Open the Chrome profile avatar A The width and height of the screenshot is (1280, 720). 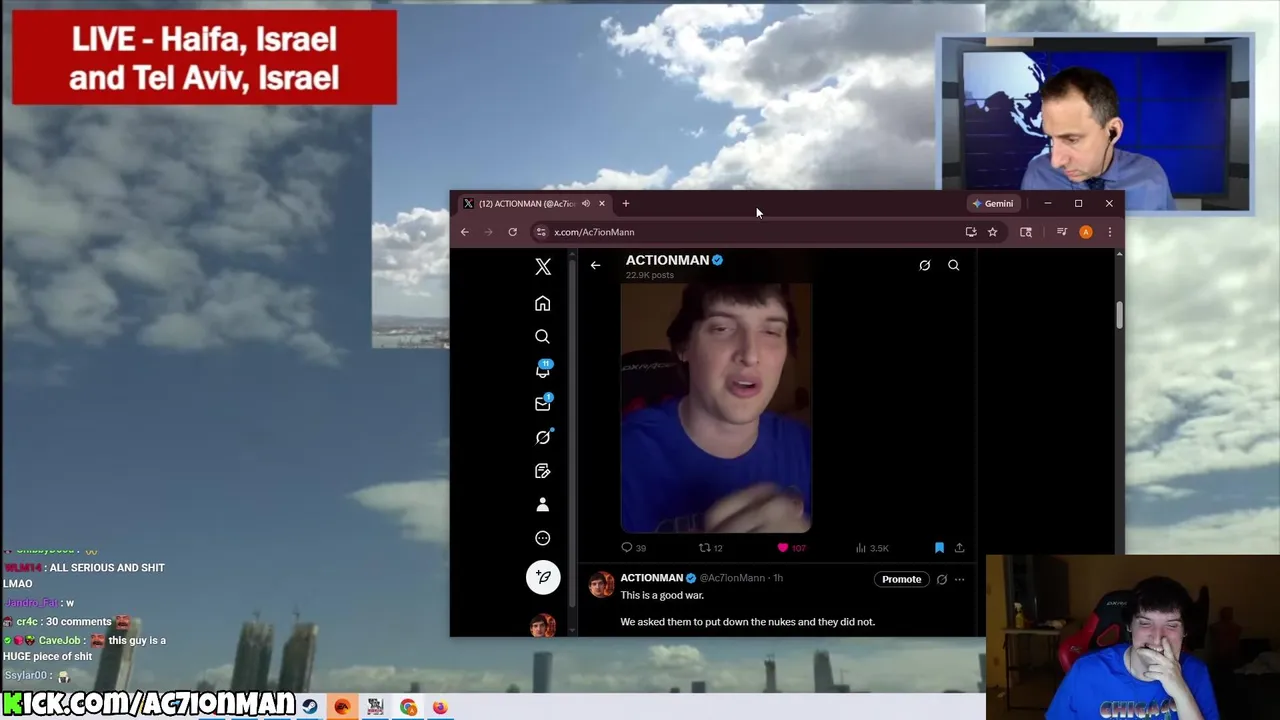(1086, 232)
